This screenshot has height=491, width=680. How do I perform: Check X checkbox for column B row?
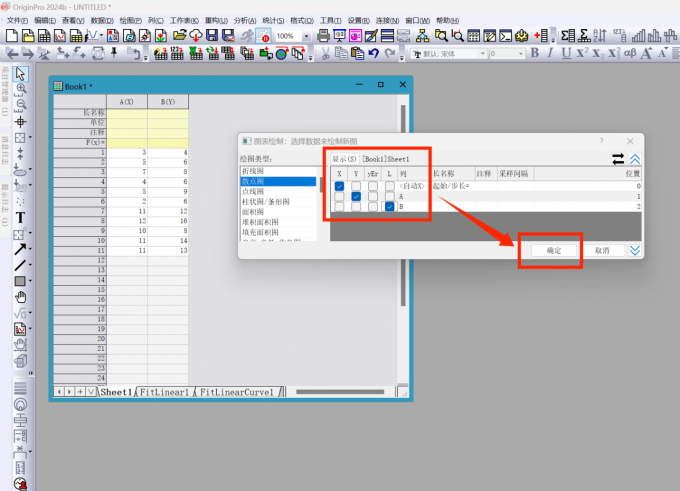[x=339, y=207]
